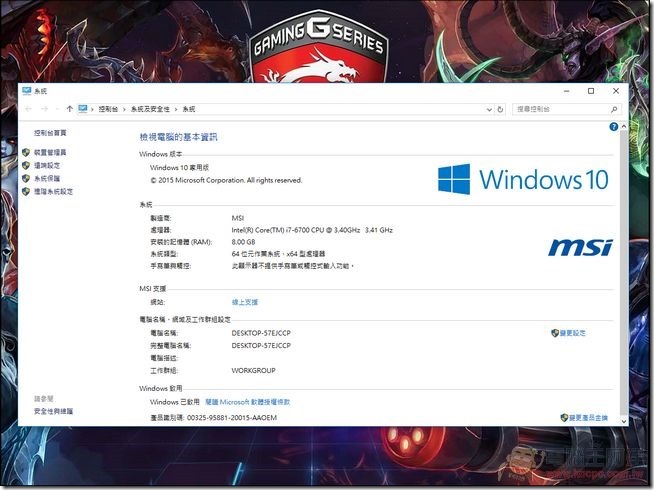Click the scrollbar down arrow
This screenshot has width=654, height=490.
(x=624, y=421)
